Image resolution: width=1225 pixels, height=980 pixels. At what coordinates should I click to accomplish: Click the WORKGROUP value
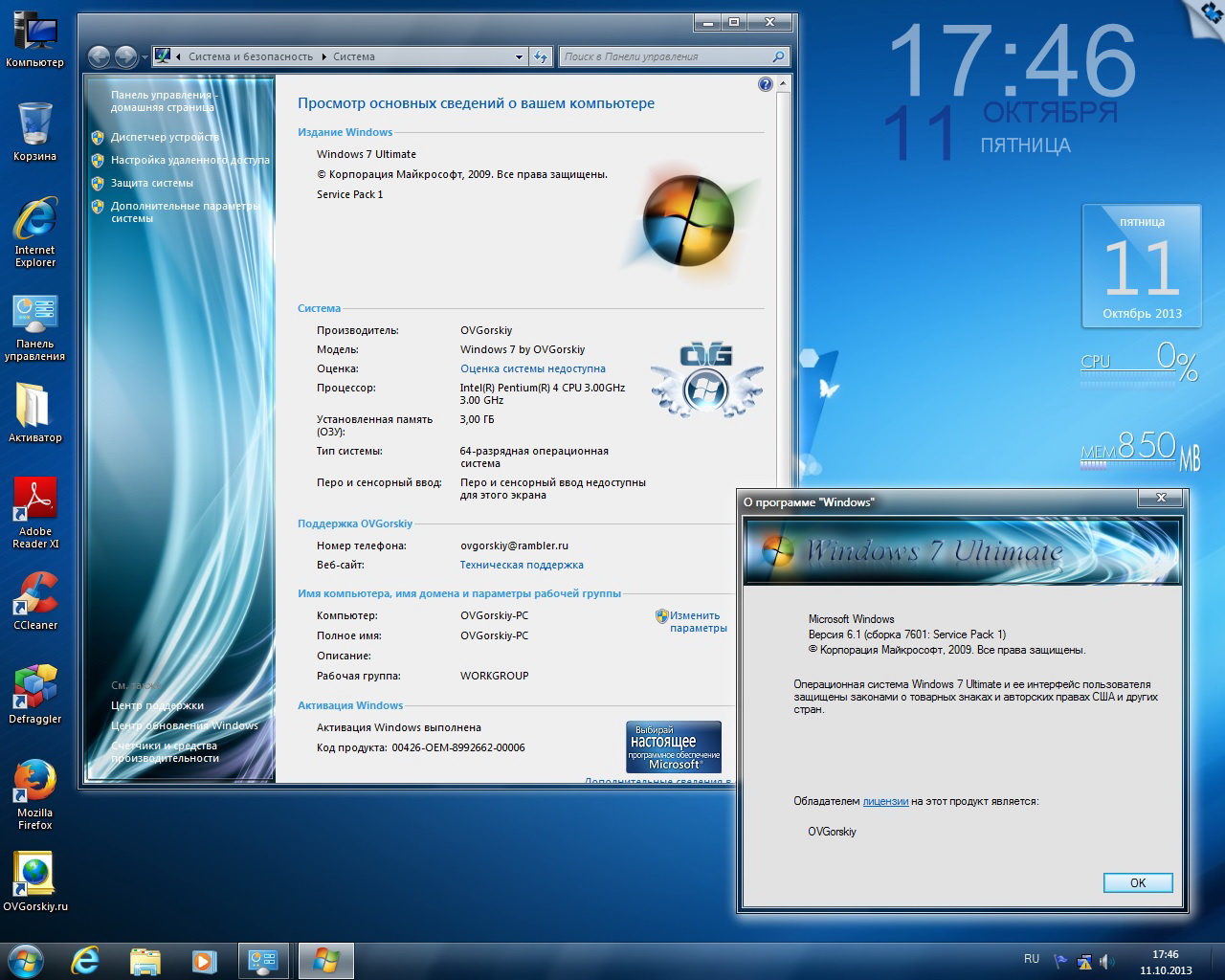pos(494,676)
